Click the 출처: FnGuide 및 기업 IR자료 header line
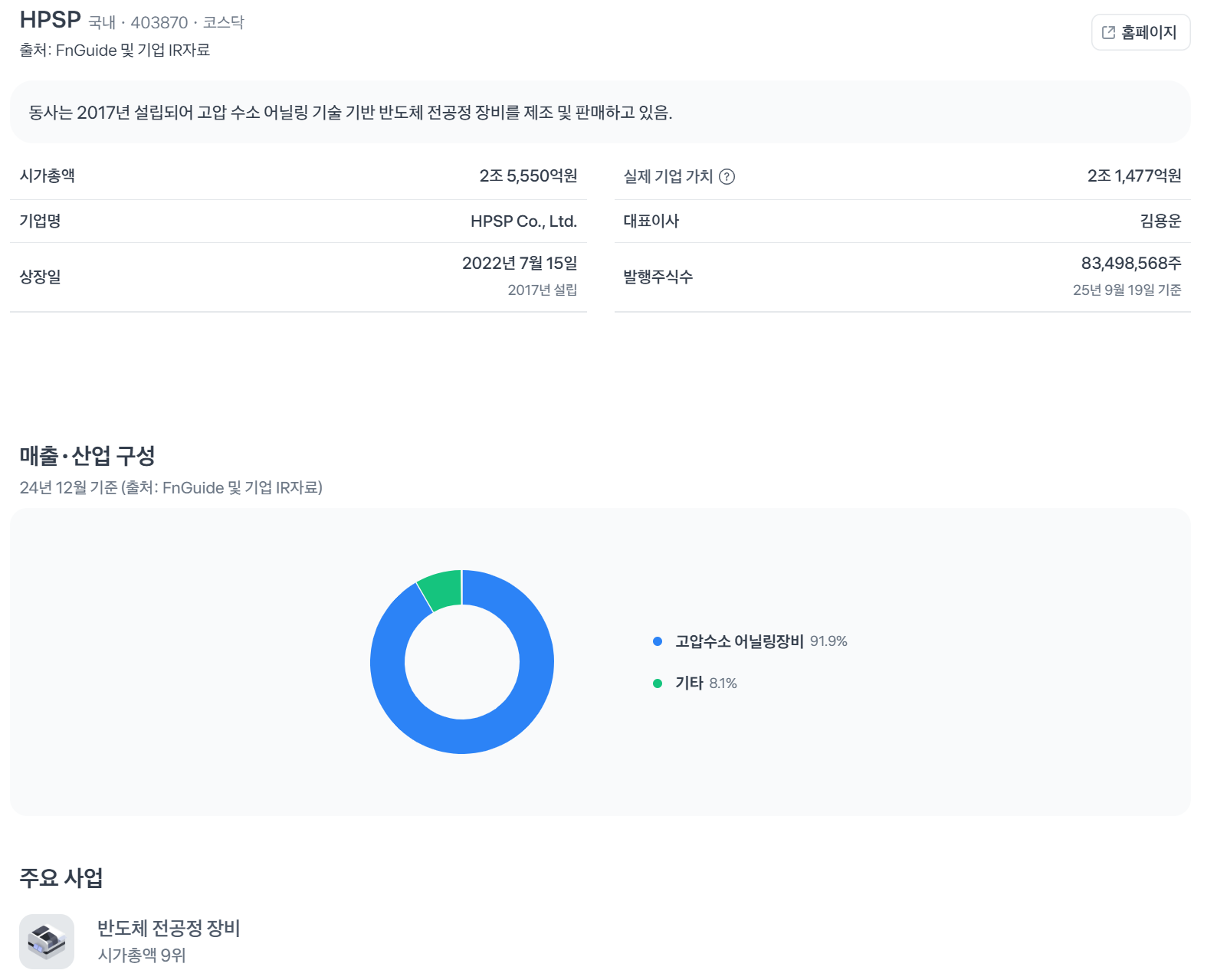Screen dimensions: 1217x980 click(115, 51)
